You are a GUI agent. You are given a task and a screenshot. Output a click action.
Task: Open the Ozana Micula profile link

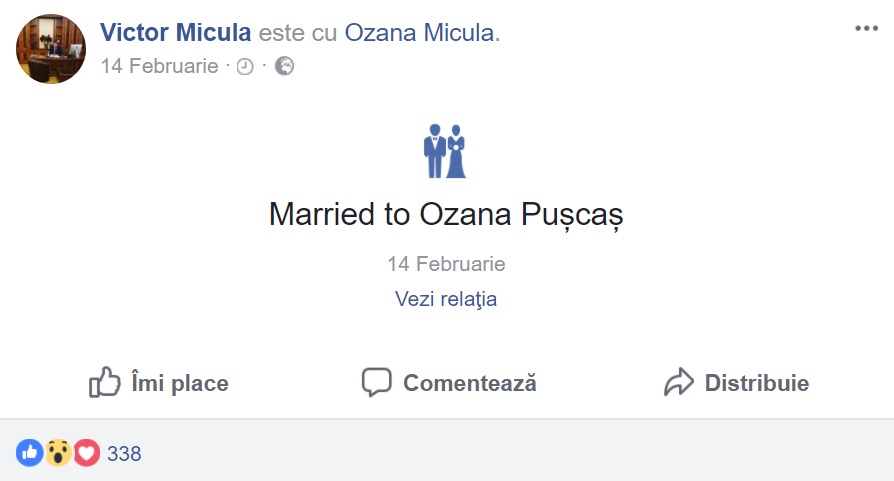[419, 33]
